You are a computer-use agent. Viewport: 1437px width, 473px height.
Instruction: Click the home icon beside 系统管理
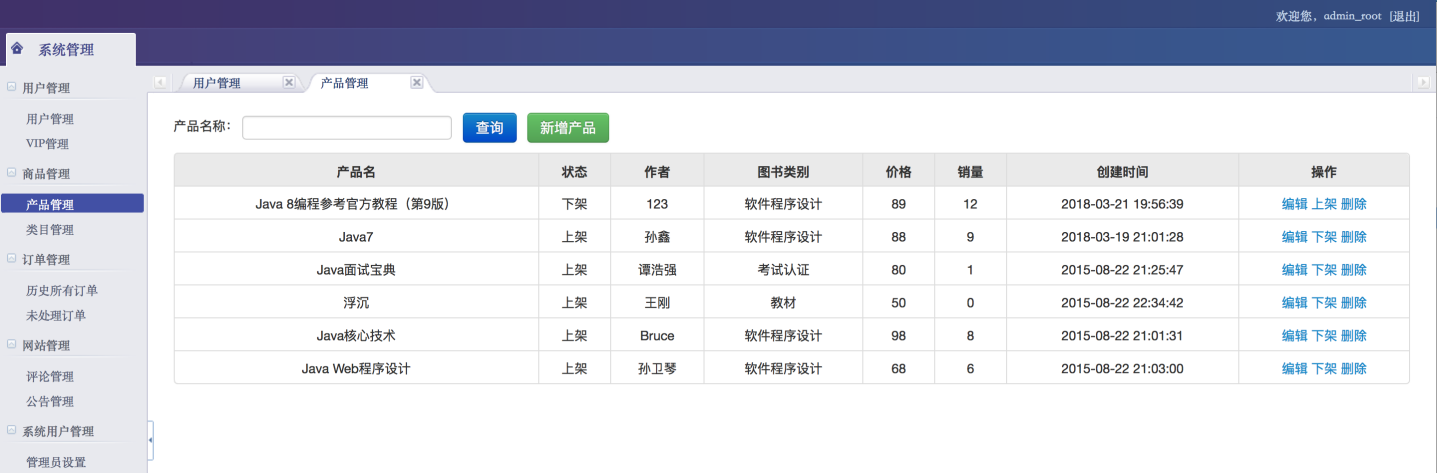pyautogui.click(x=17, y=48)
